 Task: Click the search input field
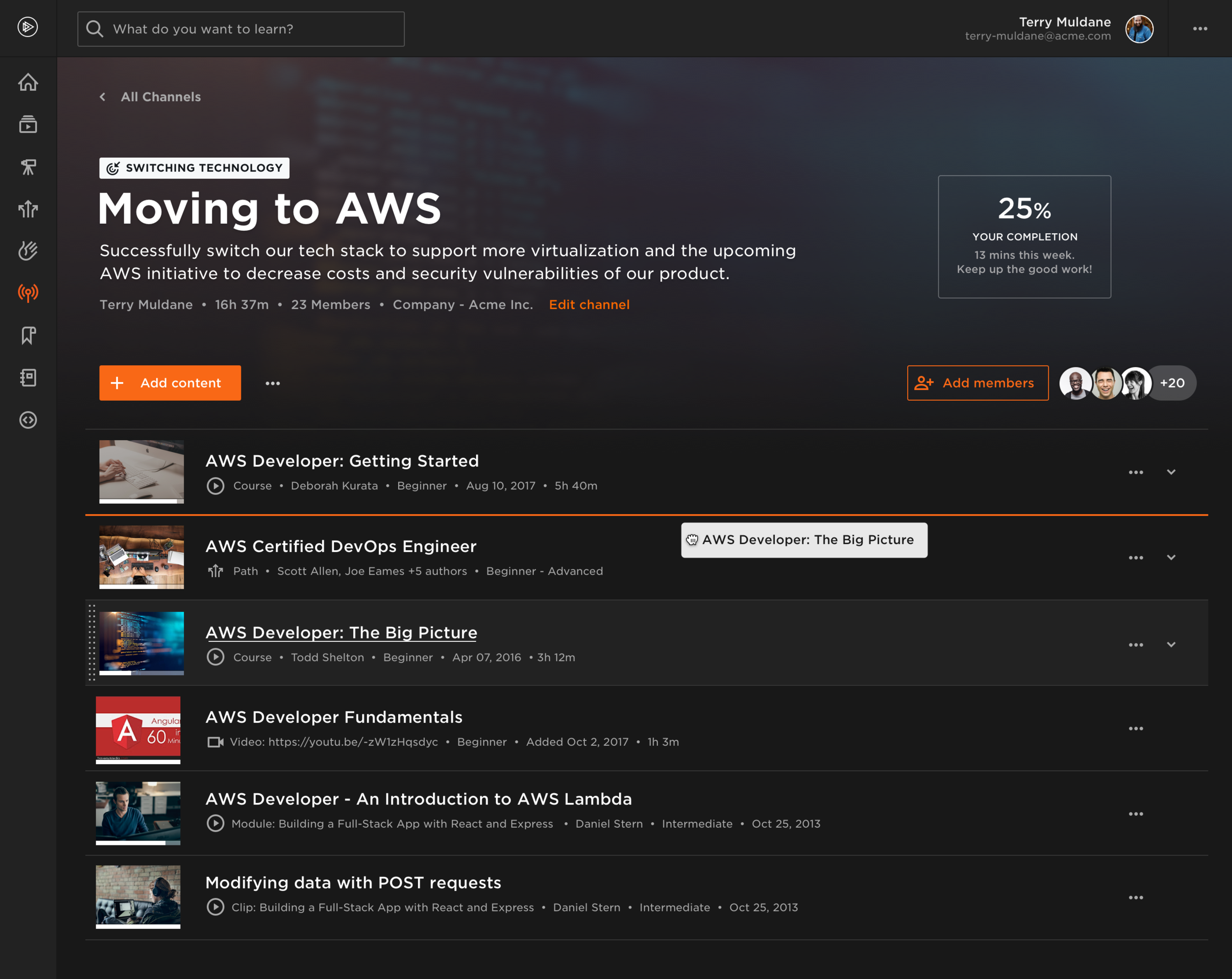click(241, 29)
